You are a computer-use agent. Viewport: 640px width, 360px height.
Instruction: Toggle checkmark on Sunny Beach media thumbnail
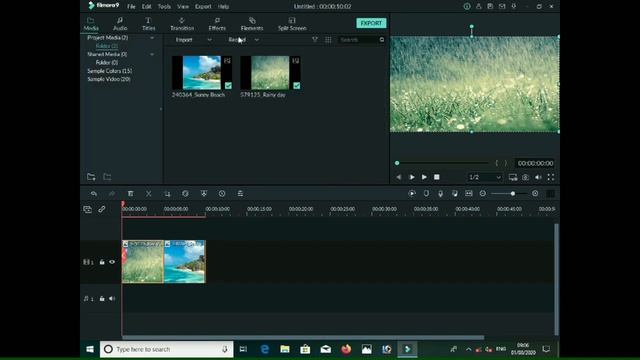[228, 85]
